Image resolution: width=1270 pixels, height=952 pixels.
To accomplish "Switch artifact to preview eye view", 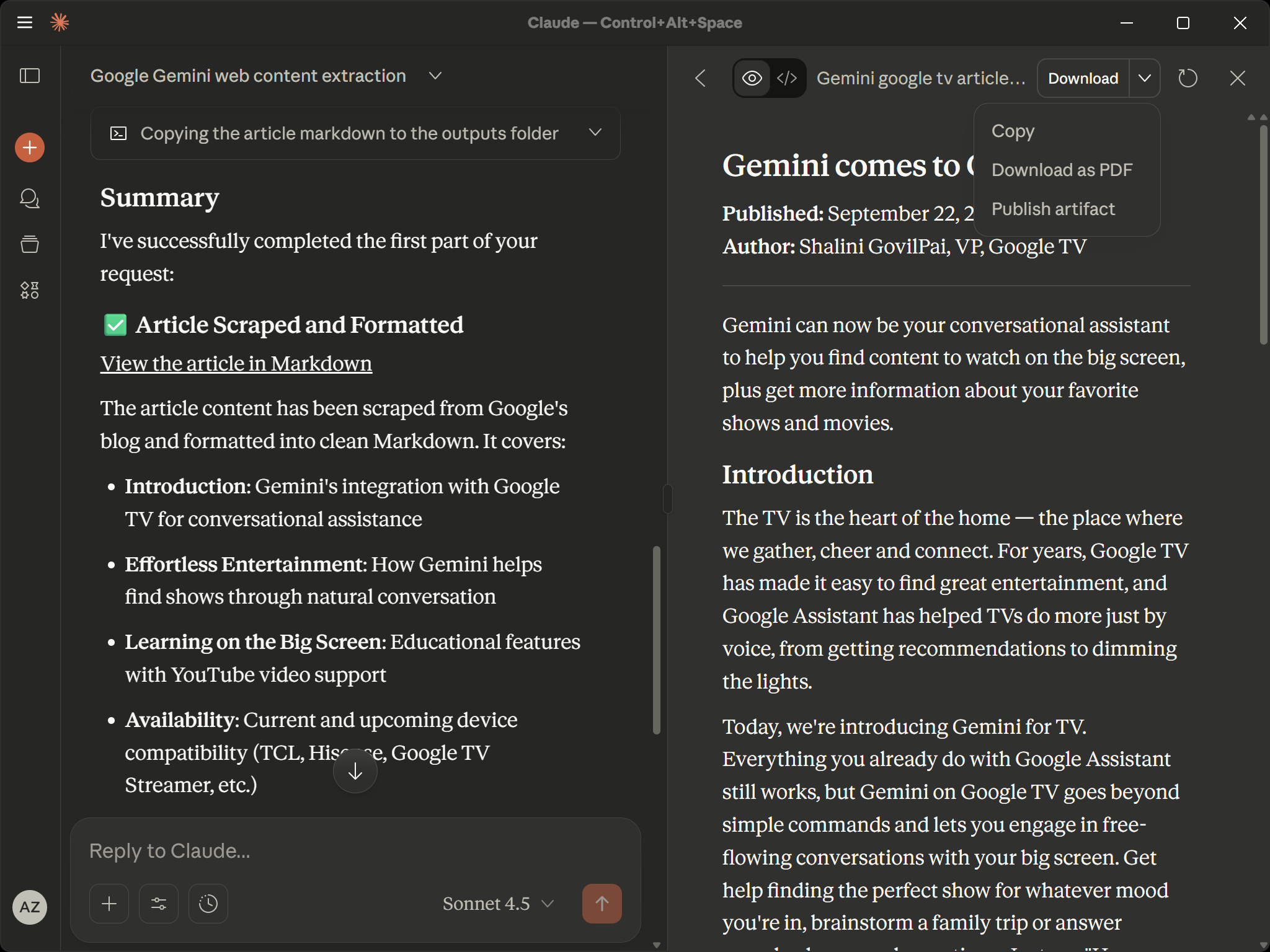I will point(752,78).
